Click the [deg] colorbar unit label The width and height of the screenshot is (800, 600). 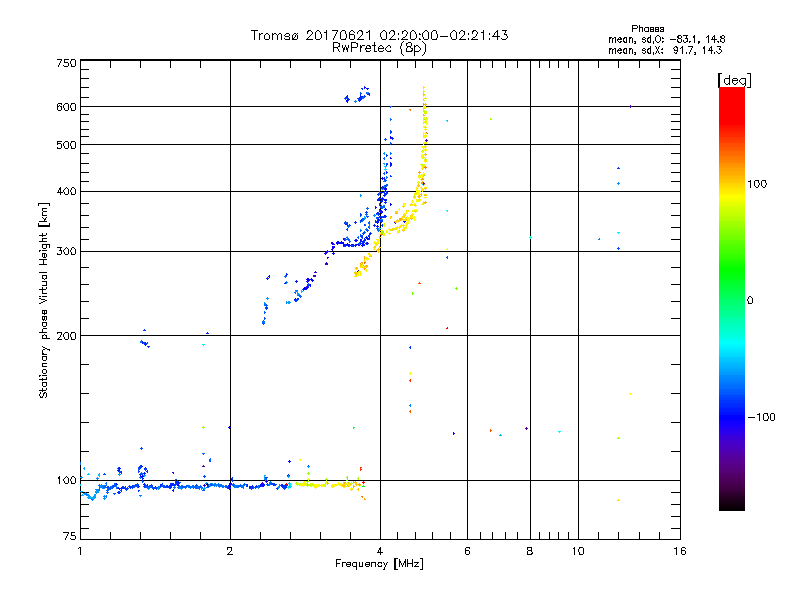(x=734, y=79)
